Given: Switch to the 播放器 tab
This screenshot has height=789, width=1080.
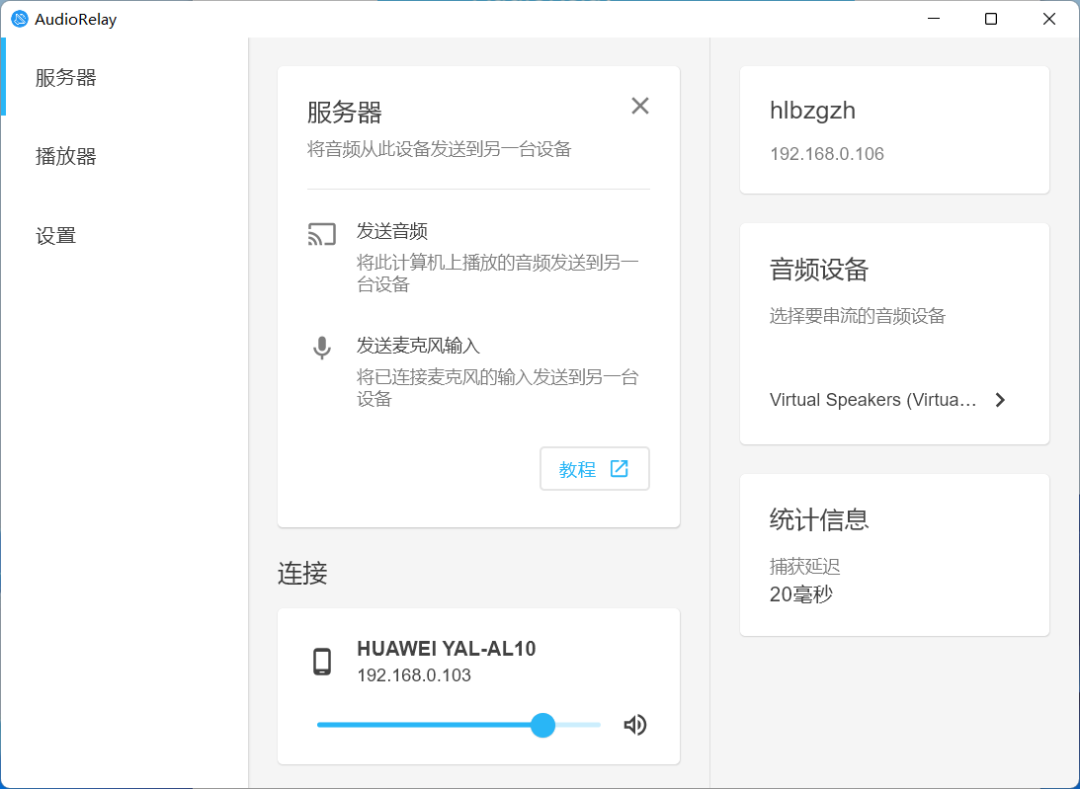Looking at the screenshot, I should [x=66, y=156].
